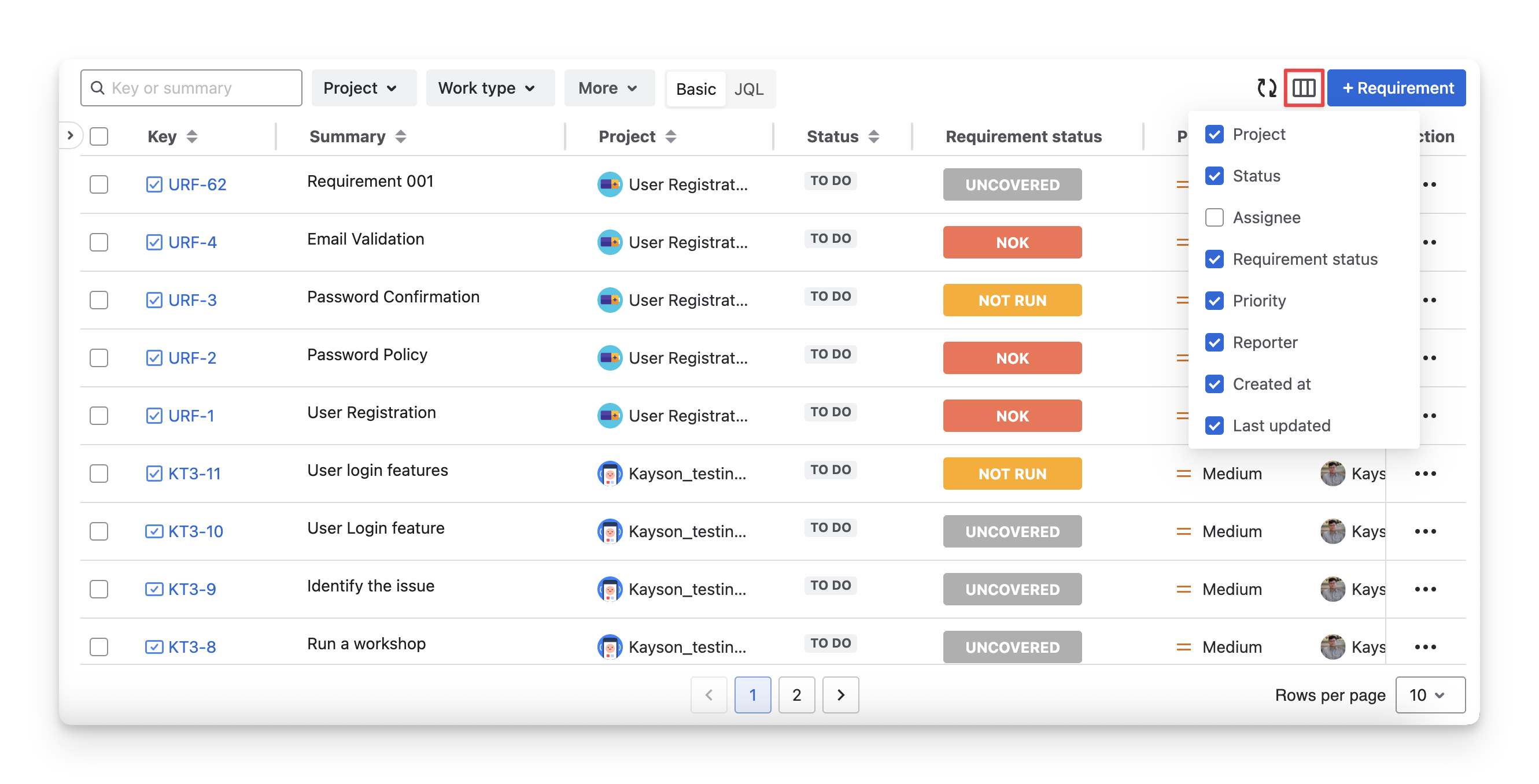This screenshot has width=1539, height=784.
Task: Uncheck the Priority column checkbox
Action: click(x=1214, y=300)
